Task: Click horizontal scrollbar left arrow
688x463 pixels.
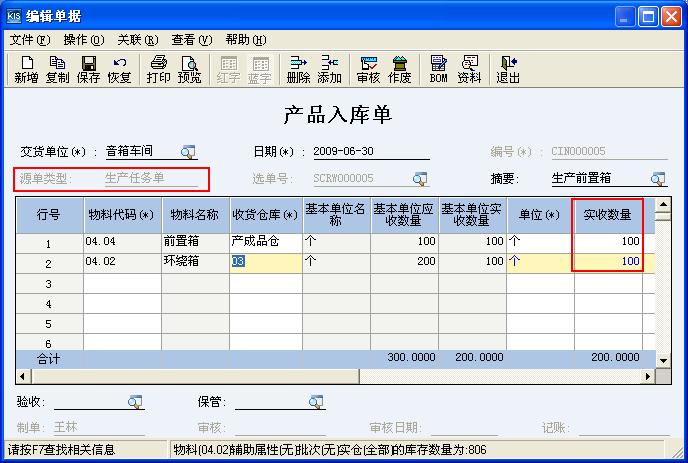Action: pyautogui.click(x=23, y=376)
